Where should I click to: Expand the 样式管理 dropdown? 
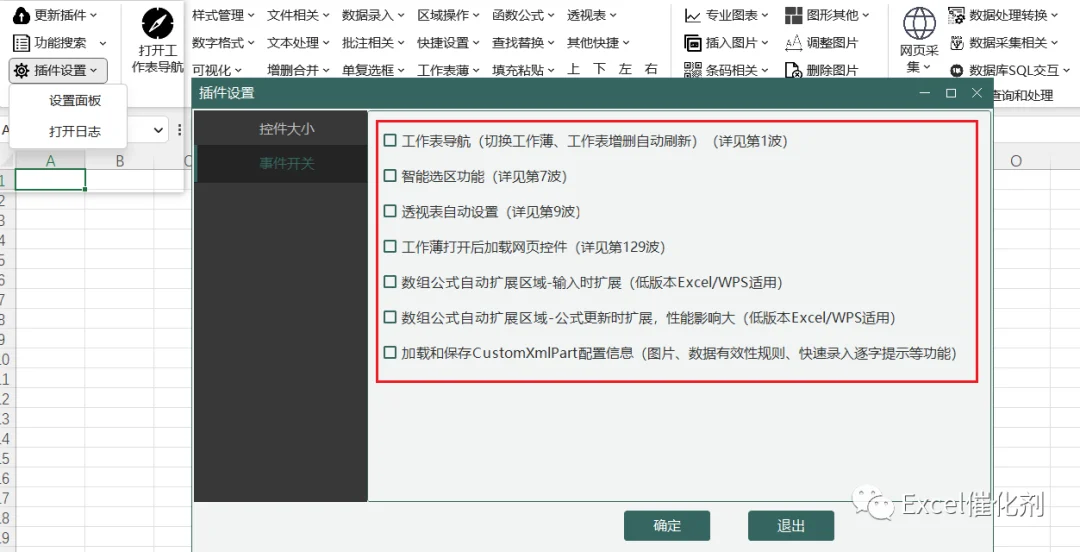223,14
